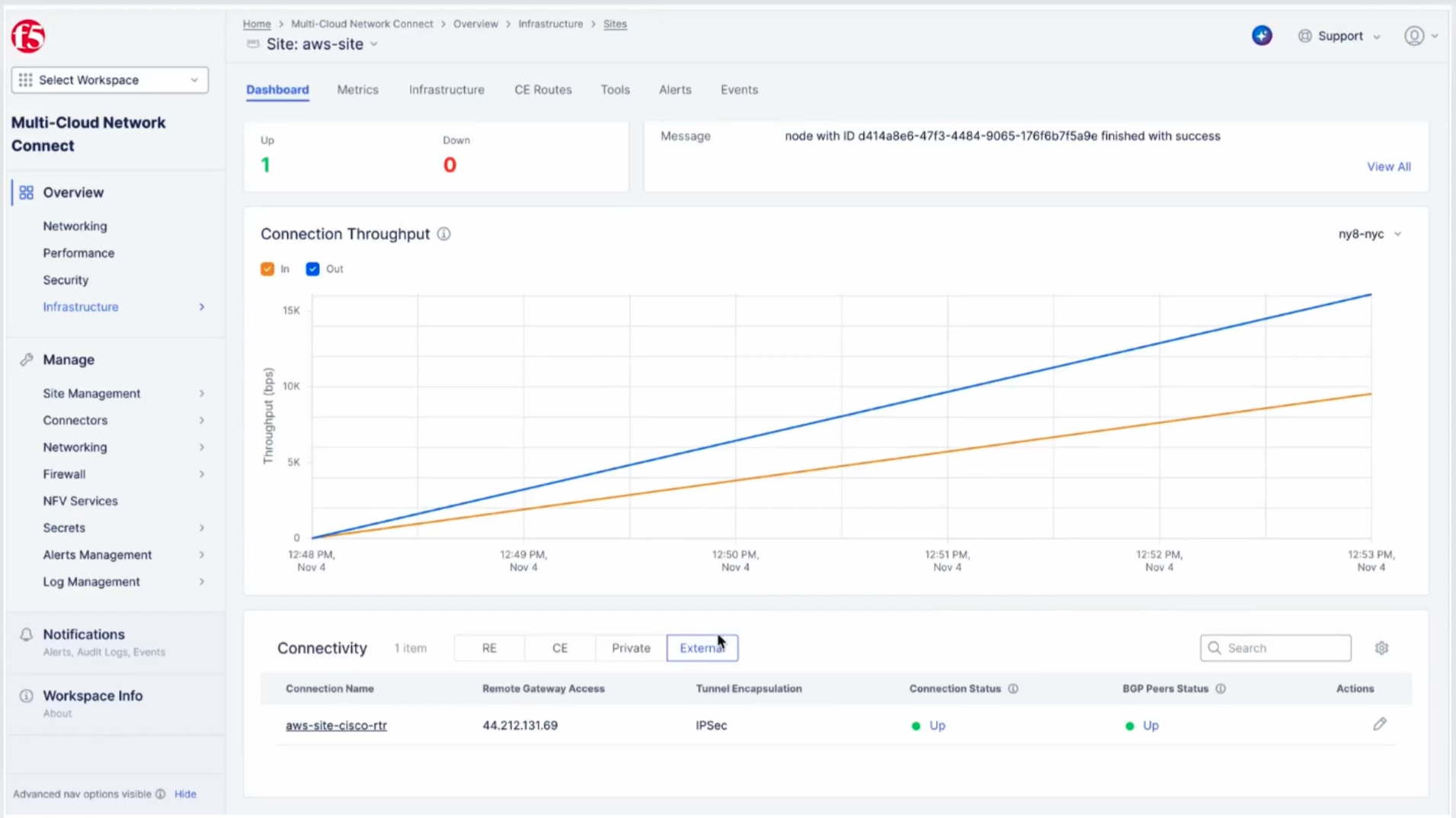This screenshot has height=818, width=1456.
Task: Uncheck the In throughput checkbox
Action: click(267, 269)
